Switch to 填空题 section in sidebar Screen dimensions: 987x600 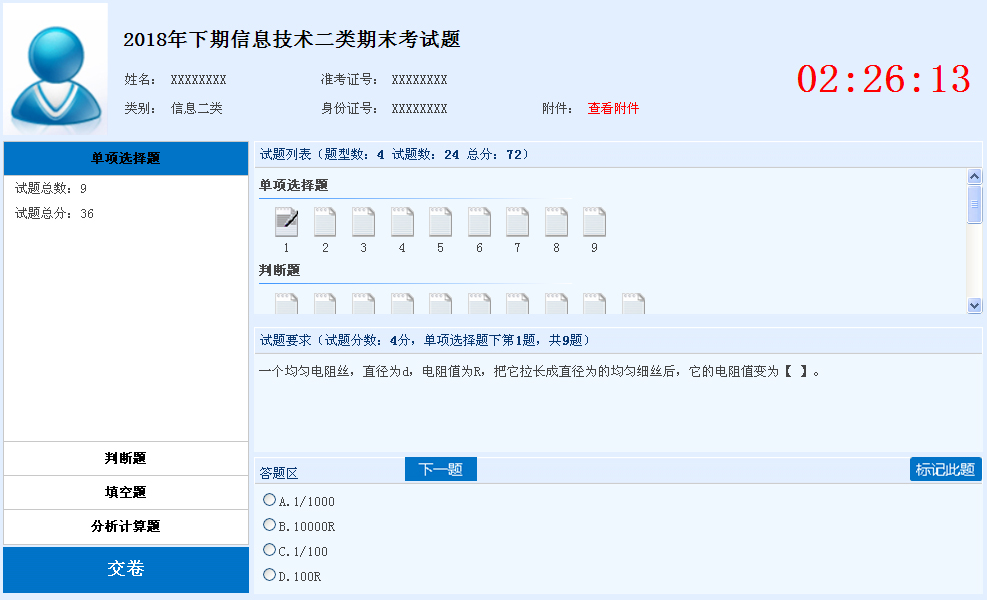pyautogui.click(x=126, y=492)
